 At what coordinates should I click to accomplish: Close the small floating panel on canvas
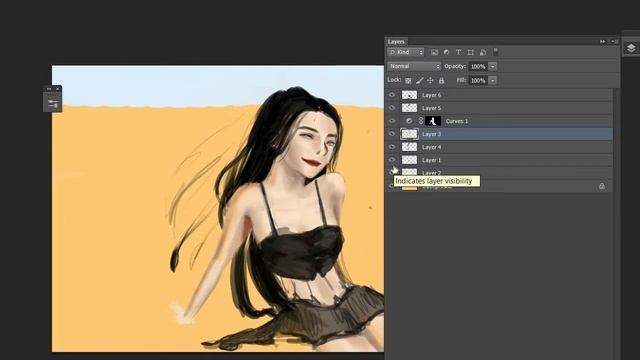coord(58,89)
